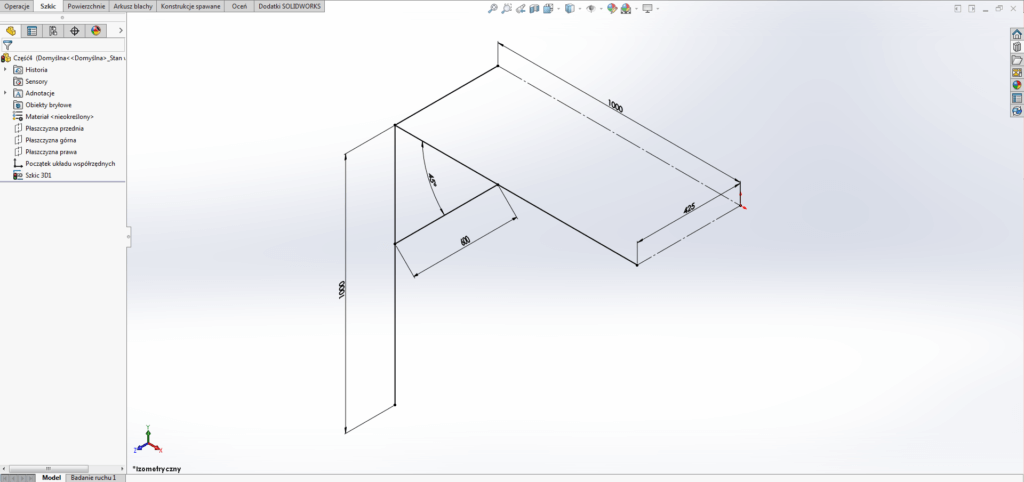This screenshot has width=1024, height=482.
Task: Open View Orientation dropdown arrow
Action: [x=556, y=9]
